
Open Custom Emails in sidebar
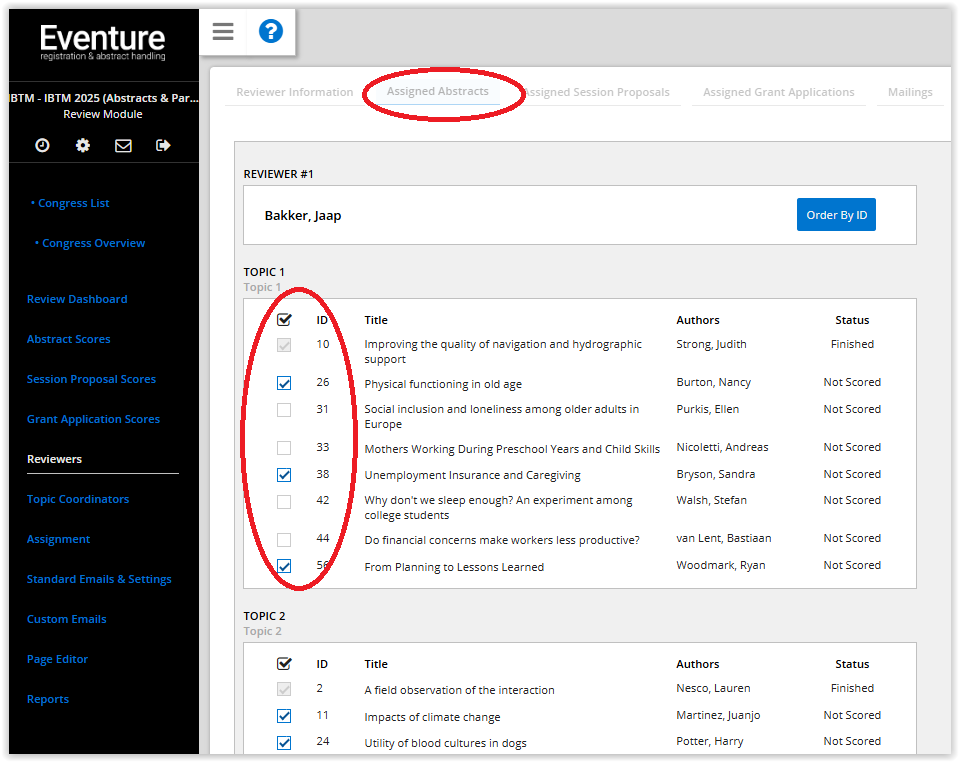66,619
